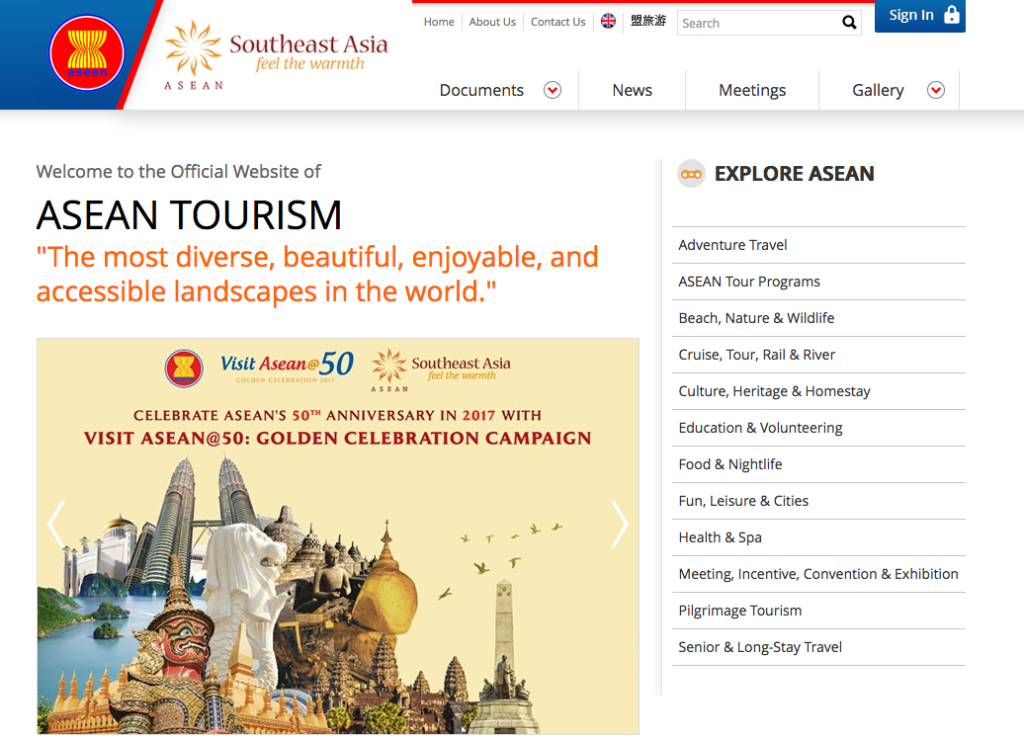
Task: Open the Contact Us link
Action: [558, 22]
